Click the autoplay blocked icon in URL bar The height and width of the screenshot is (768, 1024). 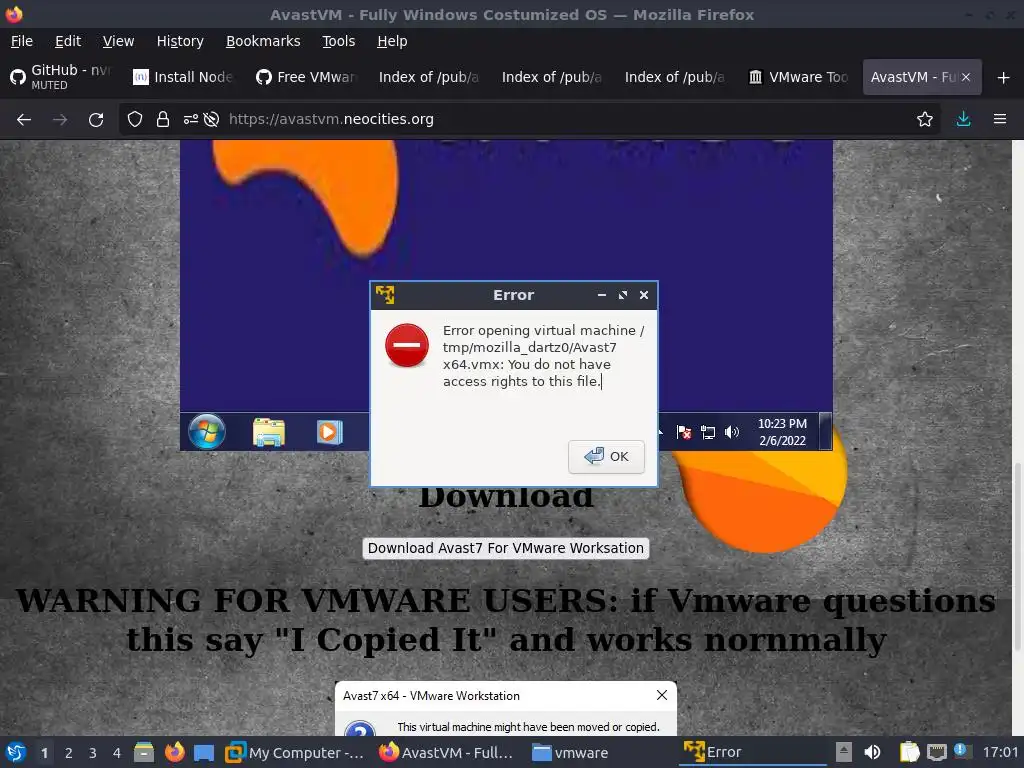point(211,119)
